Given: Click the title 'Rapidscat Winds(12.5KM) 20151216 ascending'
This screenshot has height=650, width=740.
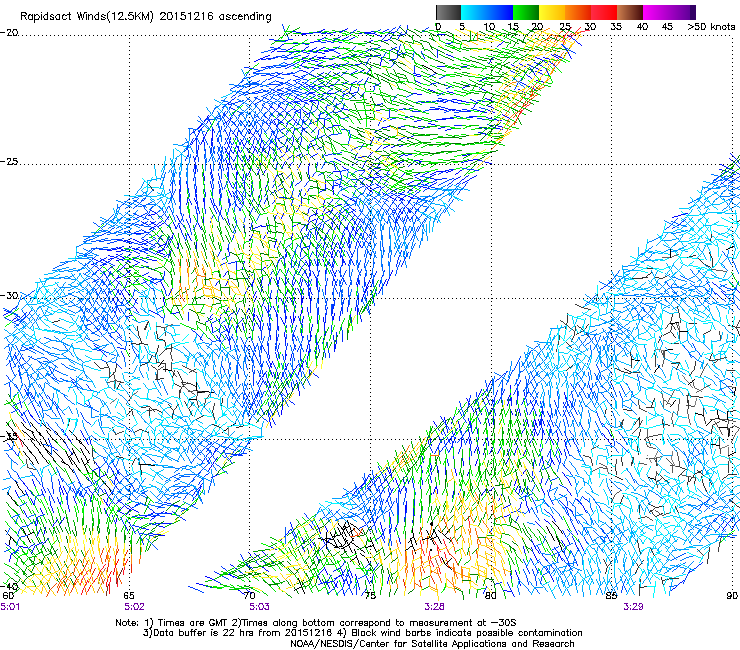Looking at the screenshot, I should pos(146,17).
